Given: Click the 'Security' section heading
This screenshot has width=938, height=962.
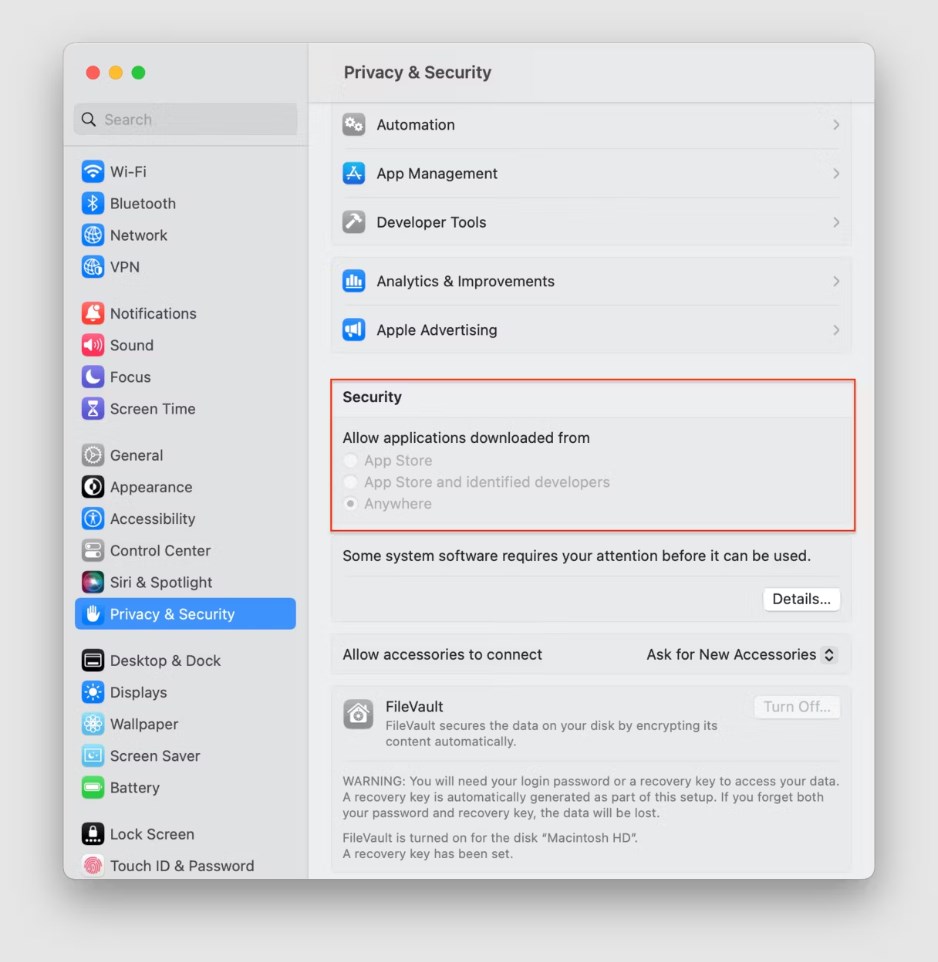Looking at the screenshot, I should 372,397.
